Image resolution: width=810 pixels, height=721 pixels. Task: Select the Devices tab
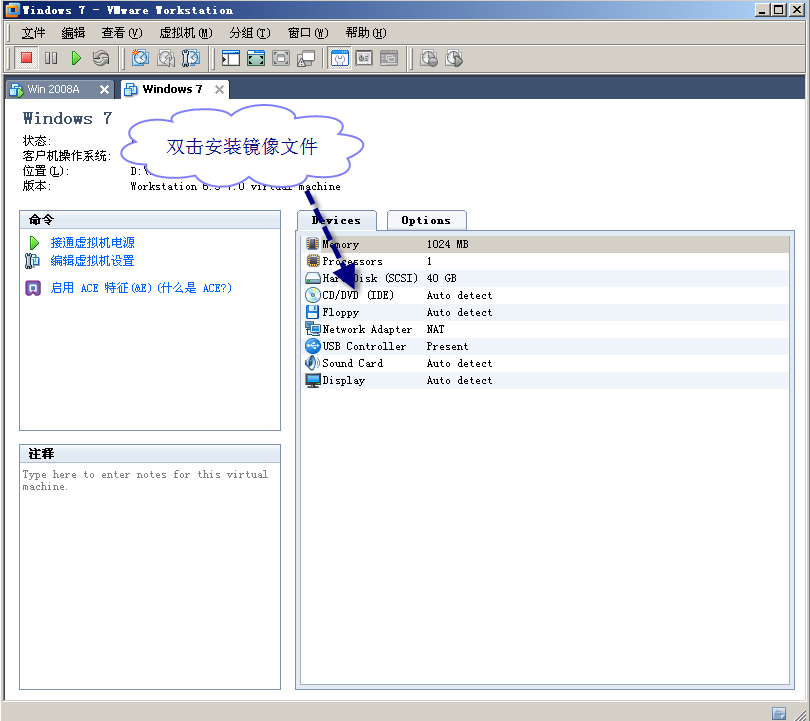pos(336,221)
